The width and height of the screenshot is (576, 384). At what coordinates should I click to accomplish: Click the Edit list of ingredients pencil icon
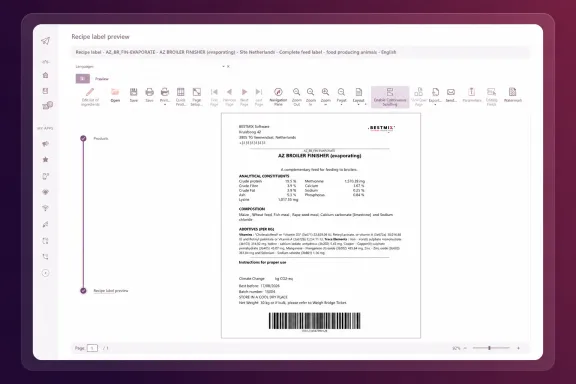(90, 92)
